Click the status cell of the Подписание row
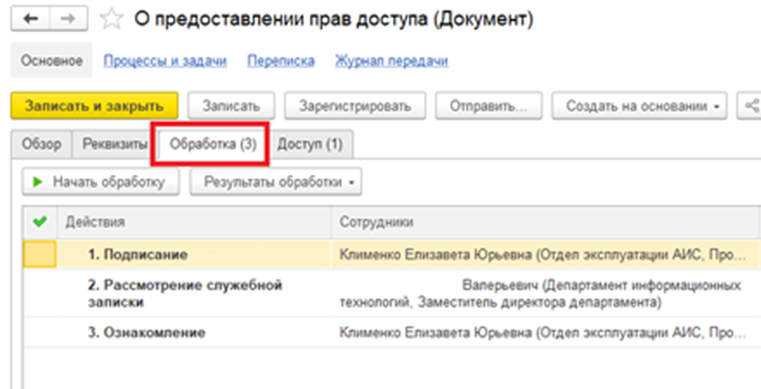The height and width of the screenshot is (389, 761). point(40,254)
